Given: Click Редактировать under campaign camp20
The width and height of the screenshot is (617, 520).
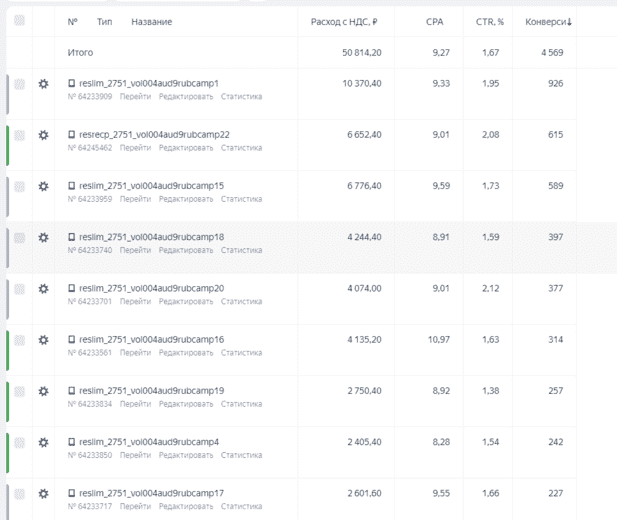Looking at the screenshot, I should coord(186,301).
